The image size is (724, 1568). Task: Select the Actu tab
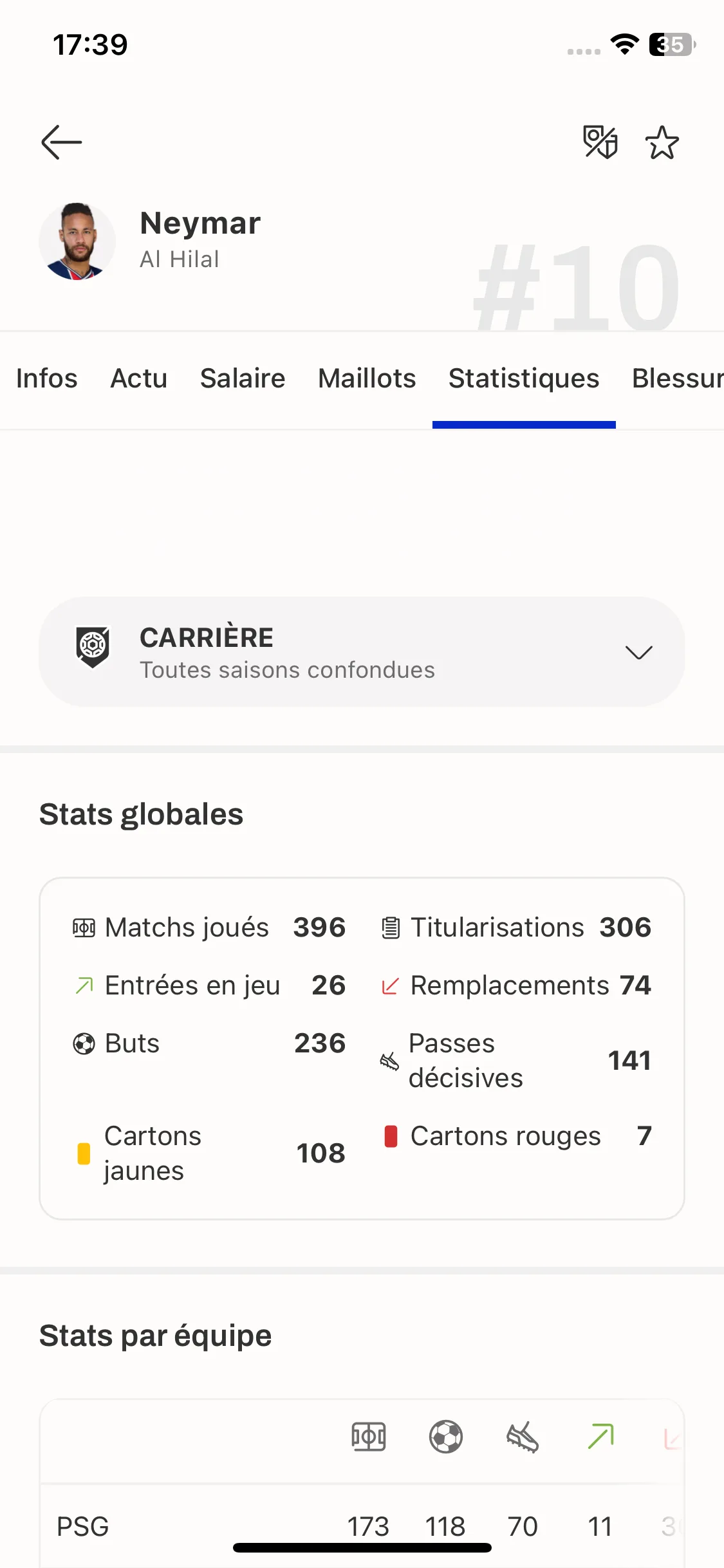[x=139, y=378]
